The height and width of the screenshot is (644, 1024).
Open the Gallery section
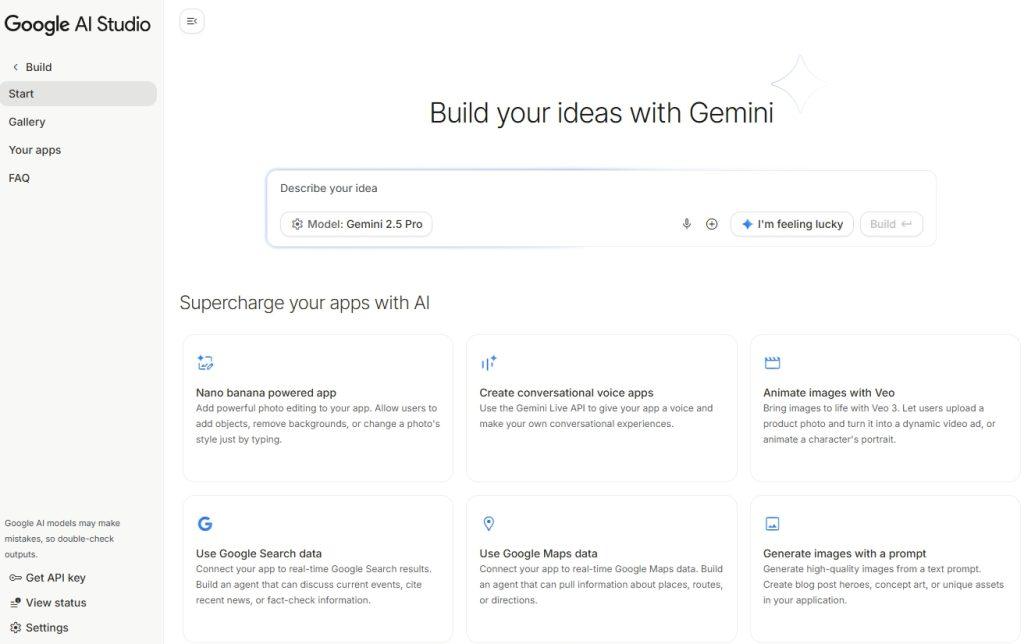point(27,122)
